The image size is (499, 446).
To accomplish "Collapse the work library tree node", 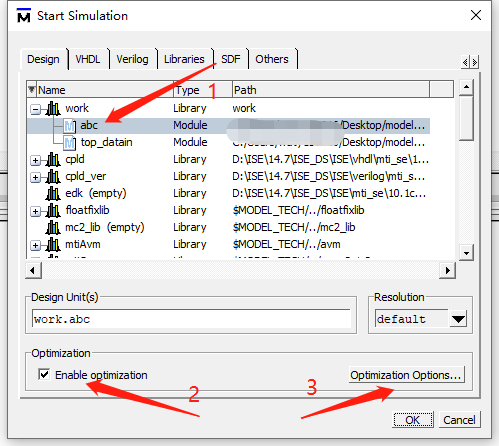I will tap(35, 109).
